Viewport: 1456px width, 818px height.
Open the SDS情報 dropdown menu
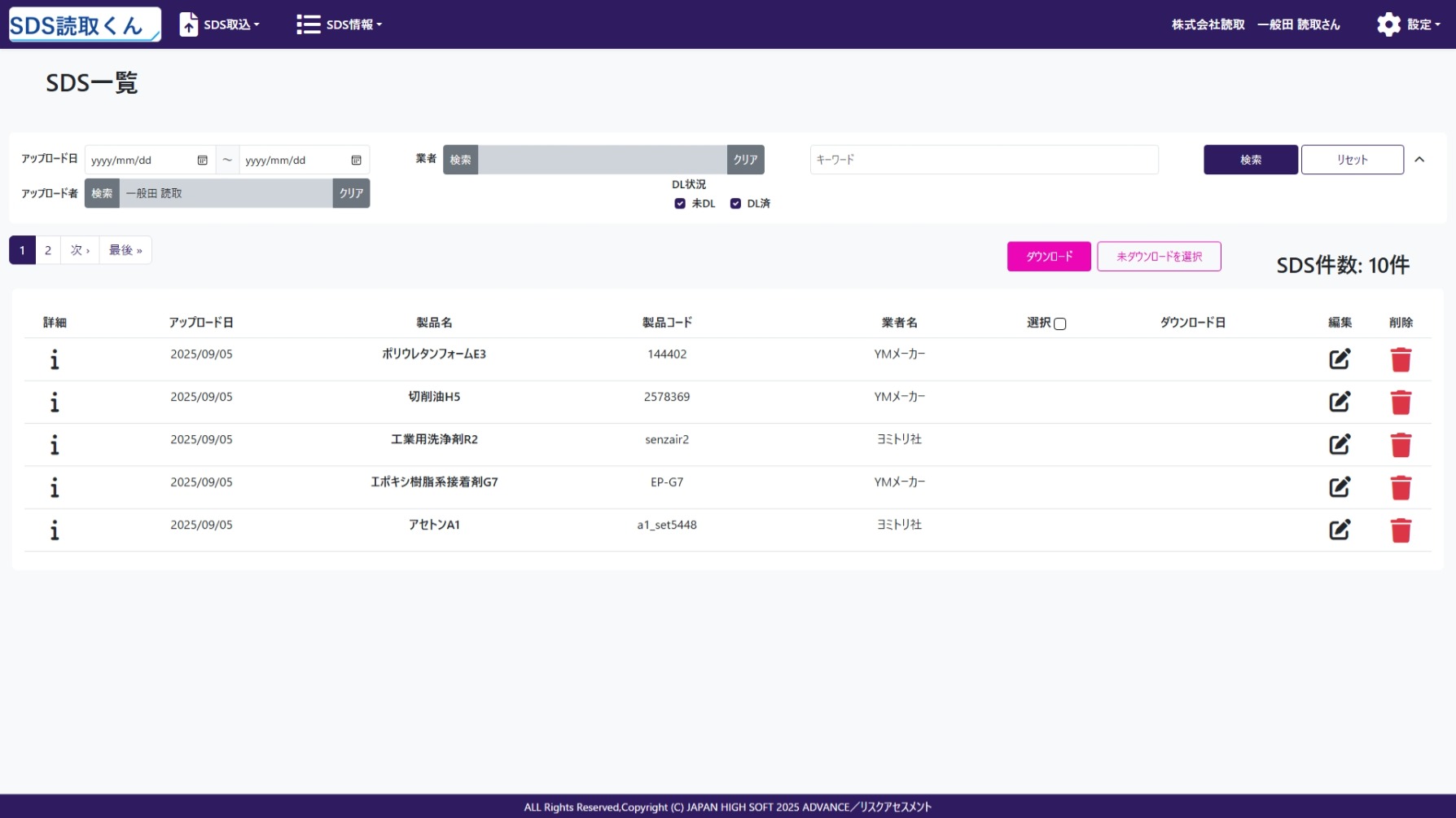pos(340,24)
